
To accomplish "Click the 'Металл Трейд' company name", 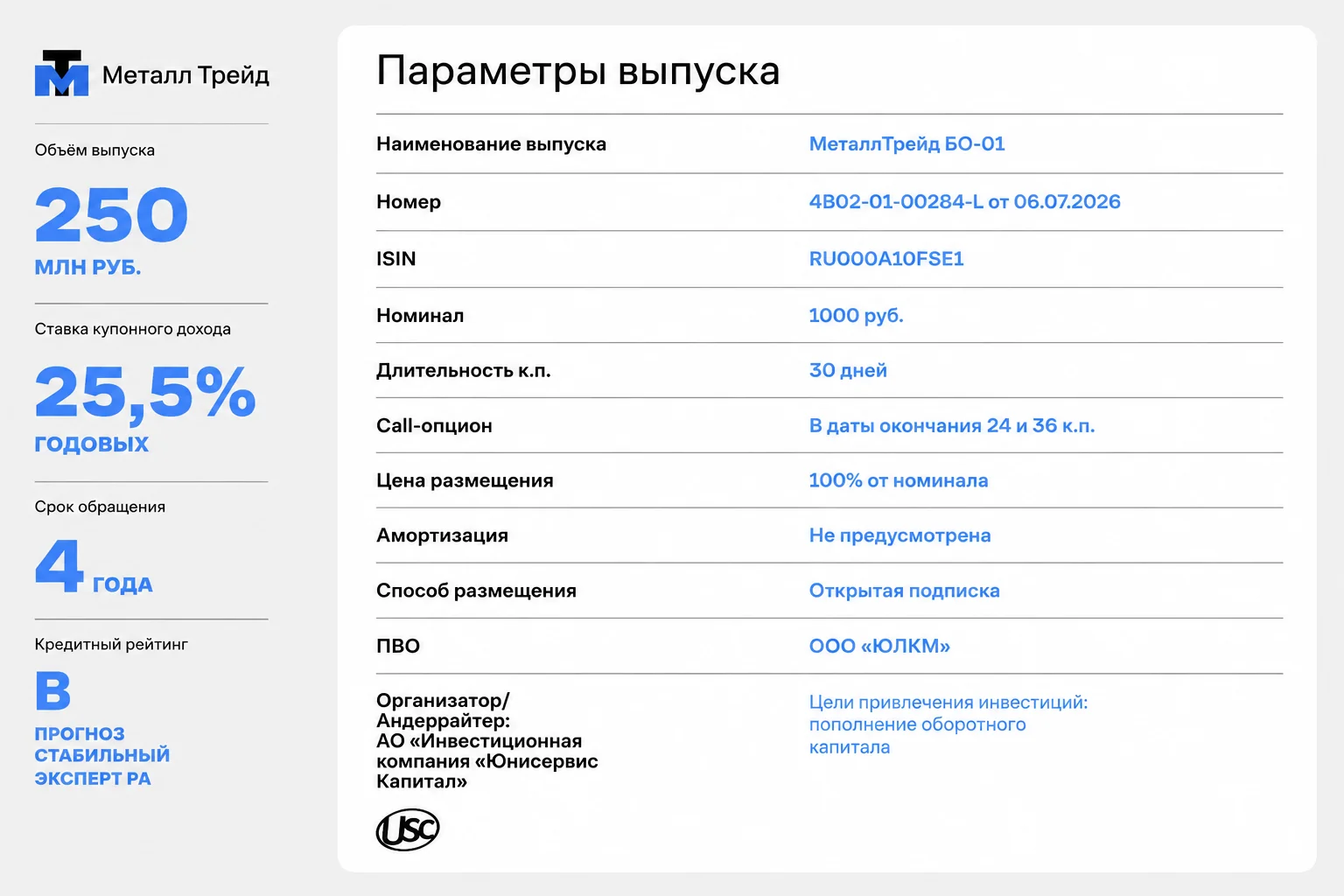I will tap(185, 75).
